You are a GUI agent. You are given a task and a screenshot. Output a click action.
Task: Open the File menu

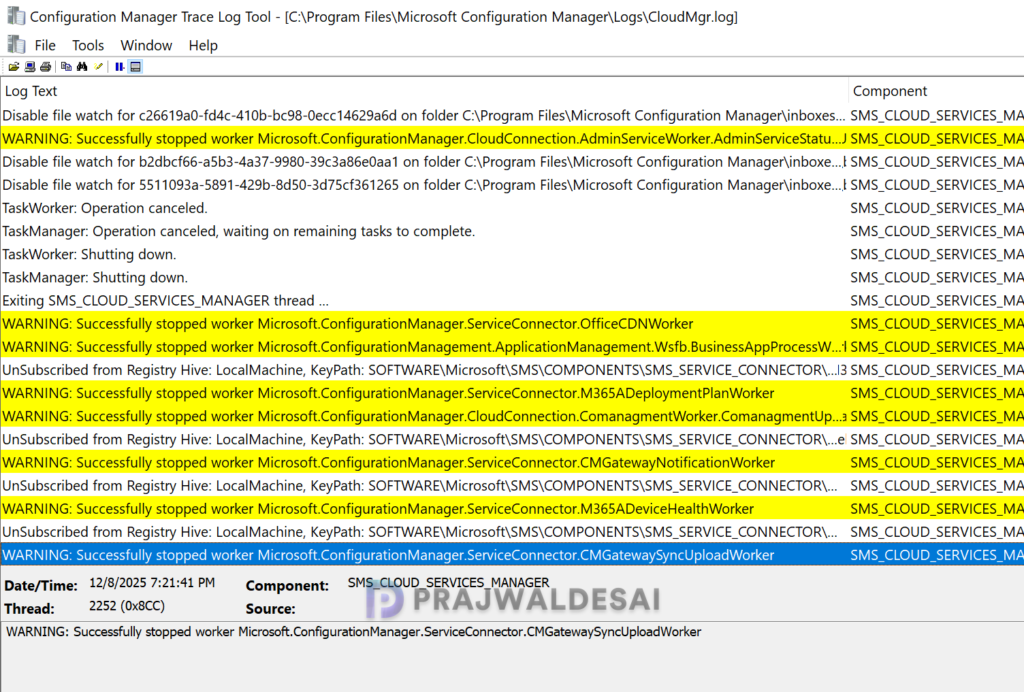[x=45, y=45]
